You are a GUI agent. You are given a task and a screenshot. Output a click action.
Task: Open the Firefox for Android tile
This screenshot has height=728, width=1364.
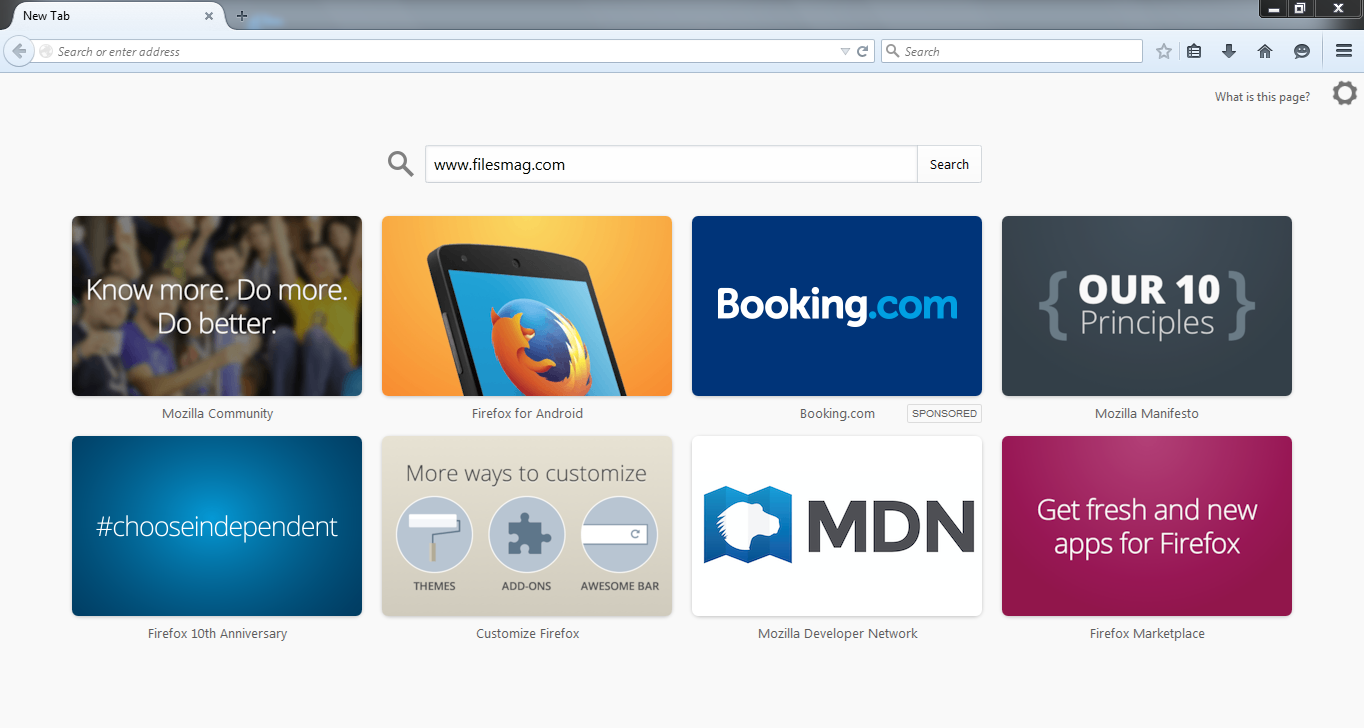(x=527, y=306)
